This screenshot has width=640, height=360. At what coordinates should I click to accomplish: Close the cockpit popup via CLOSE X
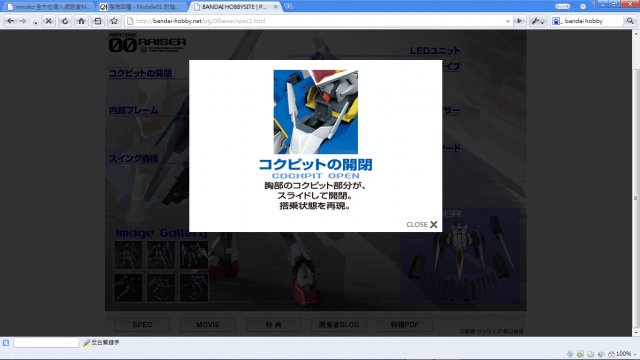(x=422, y=224)
